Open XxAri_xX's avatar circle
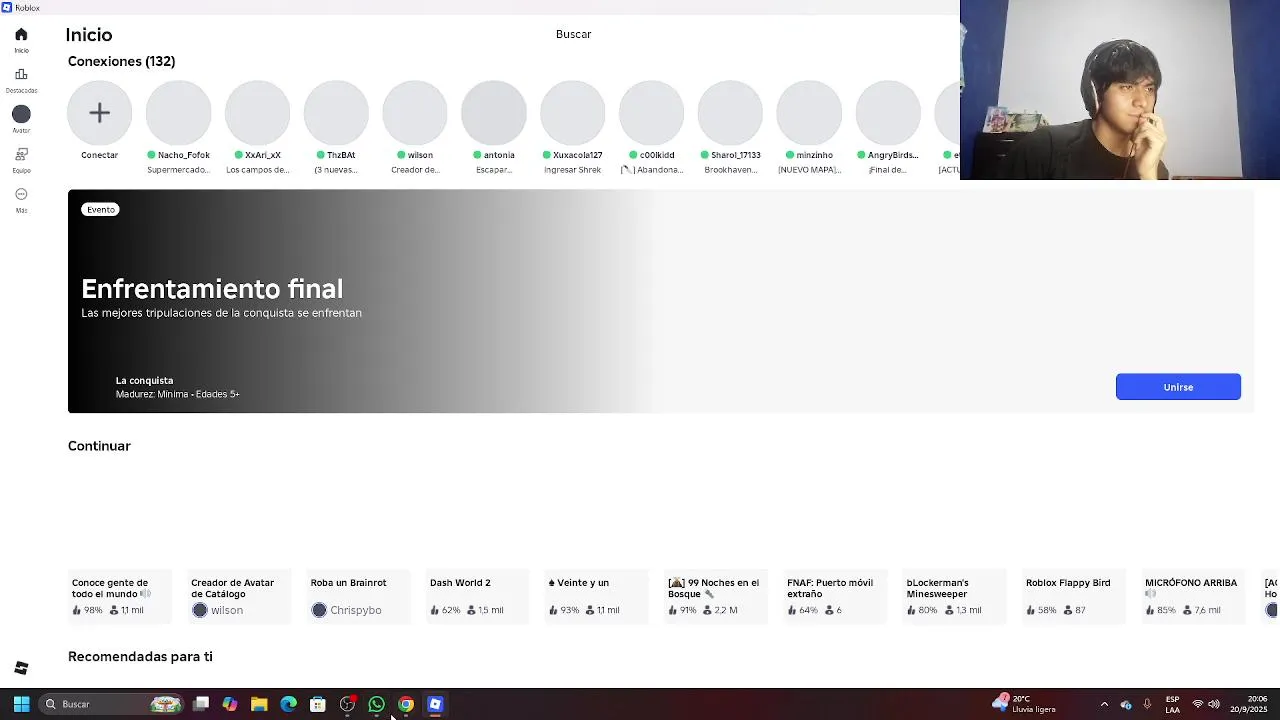The width and height of the screenshot is (1280, 720). (257, 113)
